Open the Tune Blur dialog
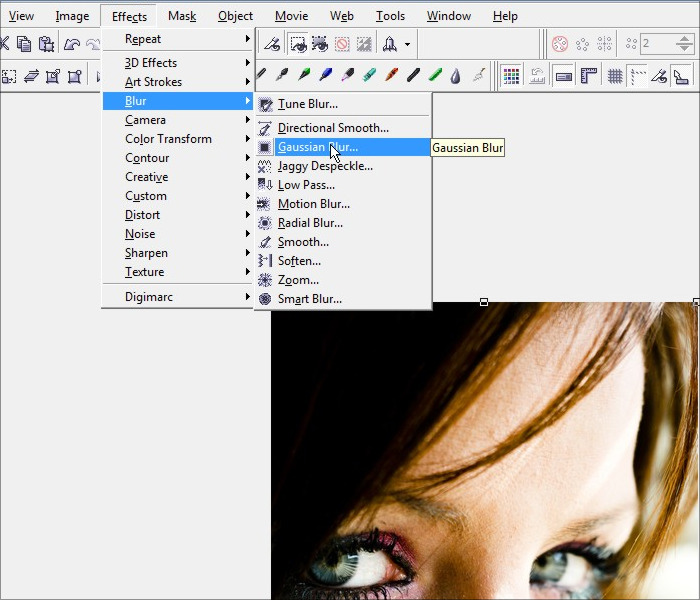This screenshot has height=600, width=700. 307,104
